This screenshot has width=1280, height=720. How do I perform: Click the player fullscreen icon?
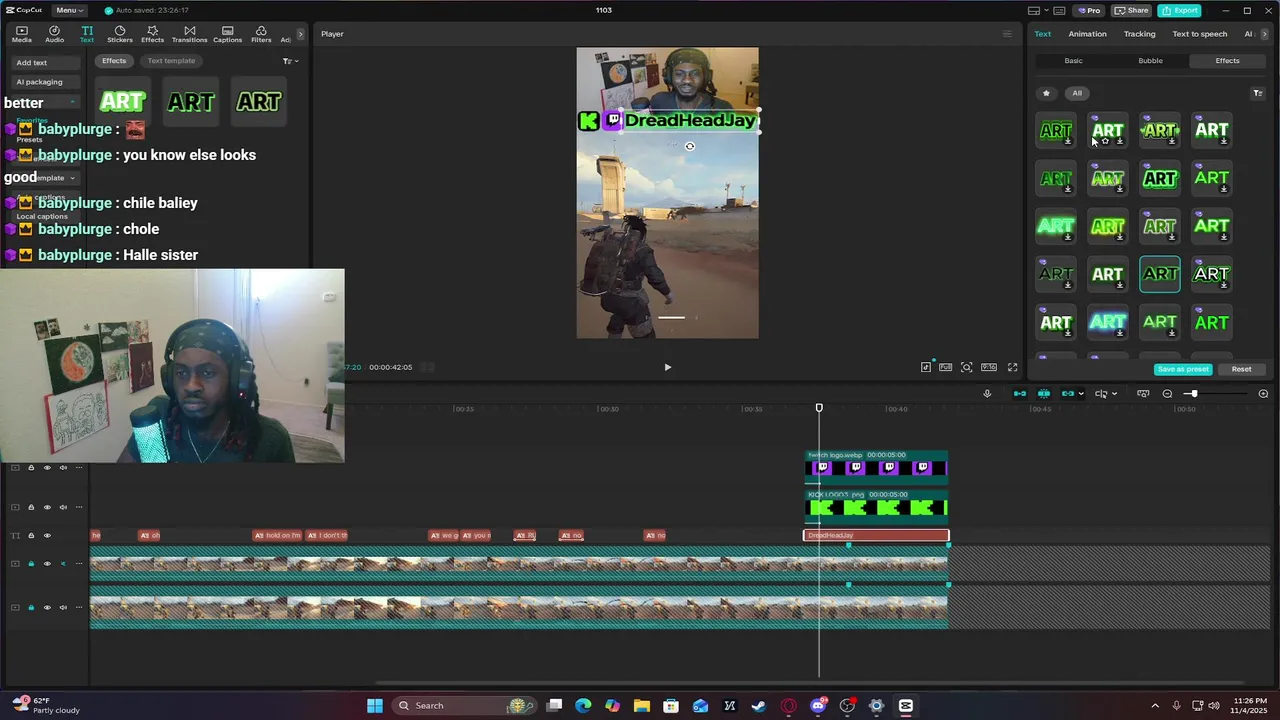[x=1013, y=367]
